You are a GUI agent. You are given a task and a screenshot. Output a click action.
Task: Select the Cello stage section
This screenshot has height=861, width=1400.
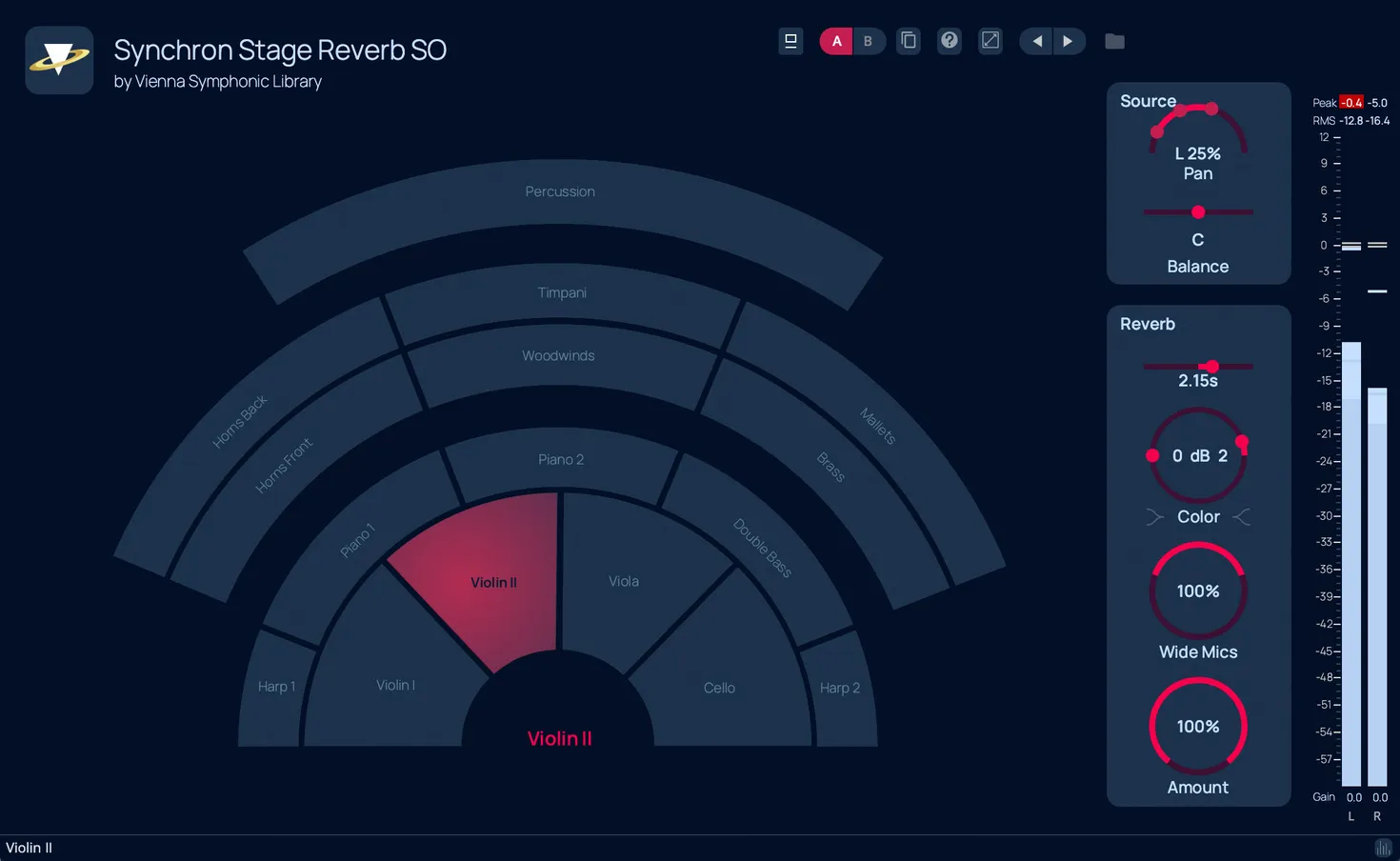click(719, 688)
